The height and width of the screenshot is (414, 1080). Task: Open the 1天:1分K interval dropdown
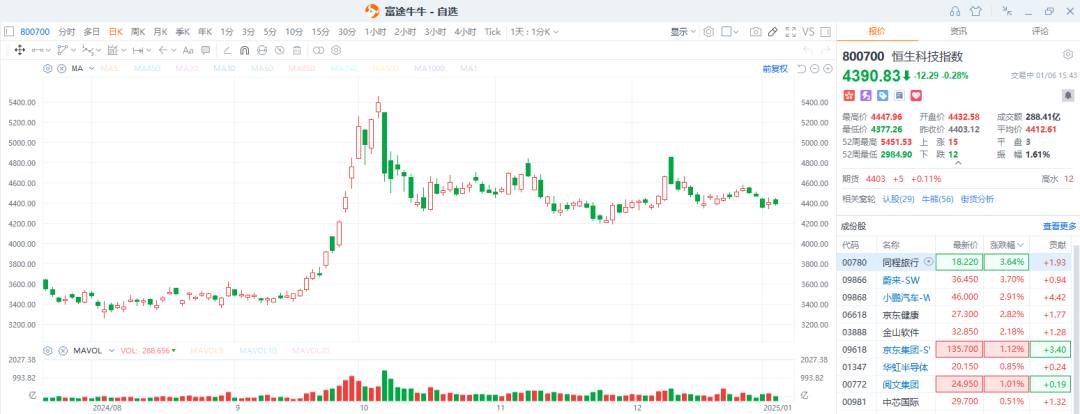(534, 32)
